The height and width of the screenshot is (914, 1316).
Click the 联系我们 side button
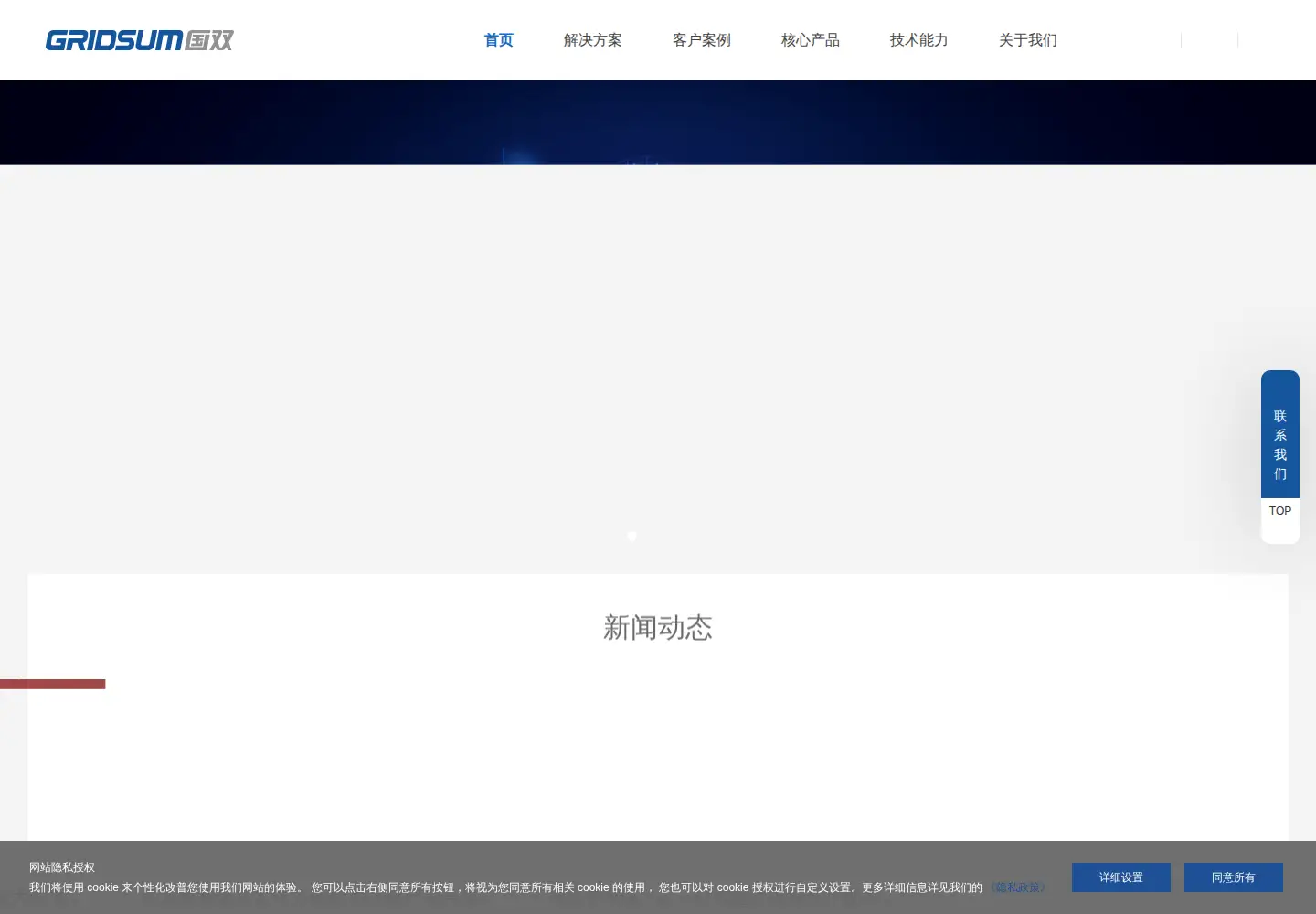[1280, 434]
